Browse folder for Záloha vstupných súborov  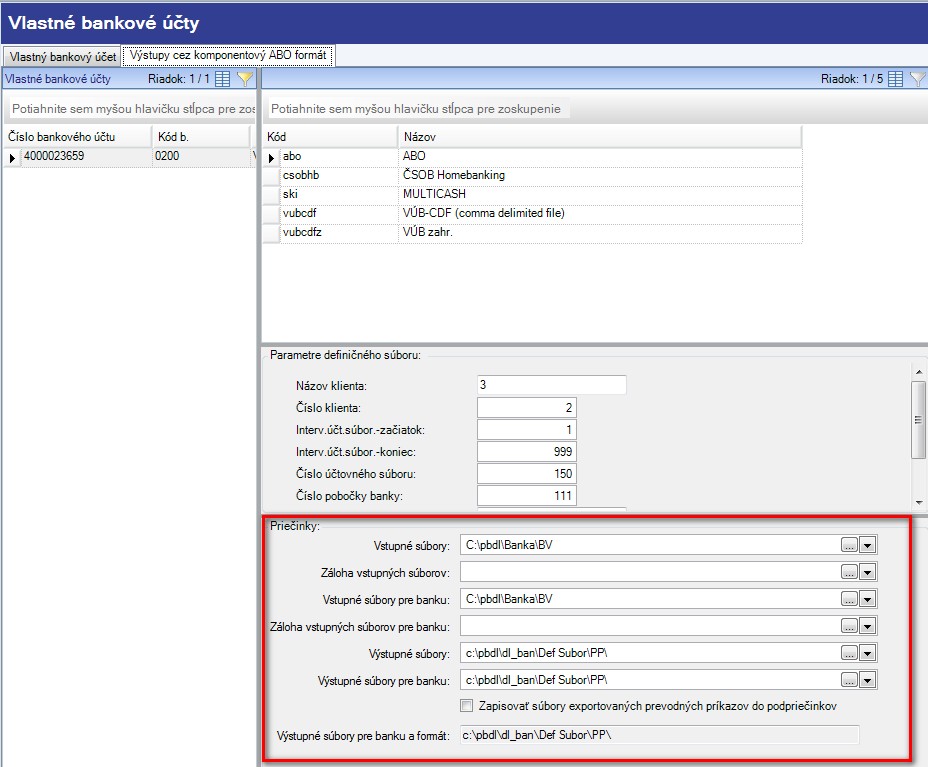click(849, 572)
